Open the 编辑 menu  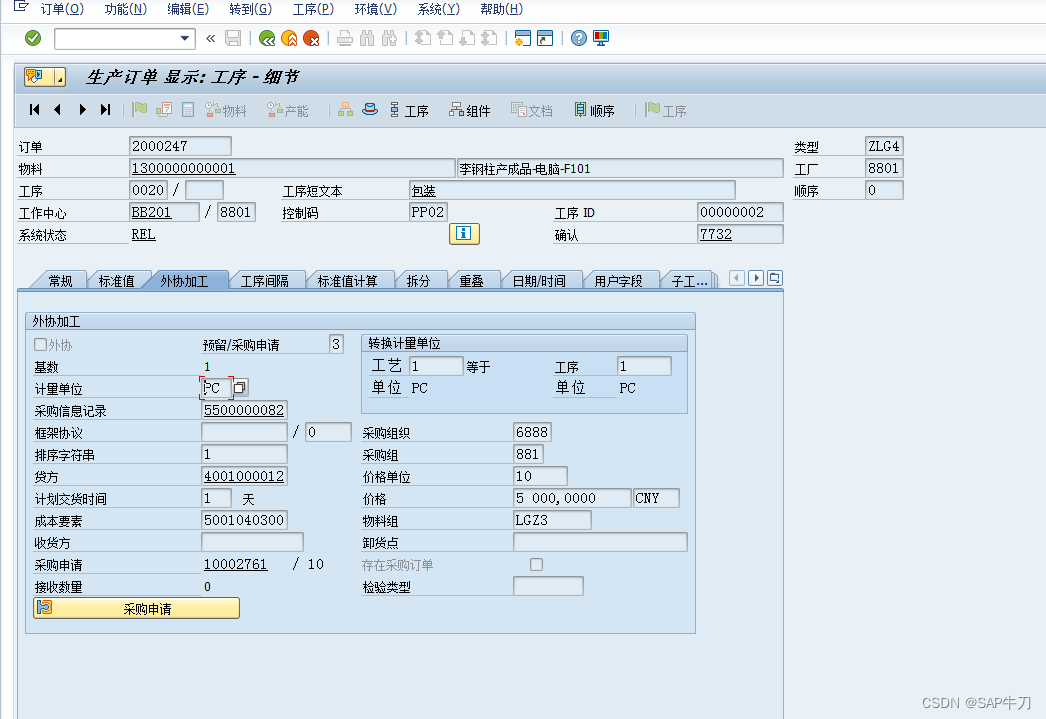(x=188, y=9)
